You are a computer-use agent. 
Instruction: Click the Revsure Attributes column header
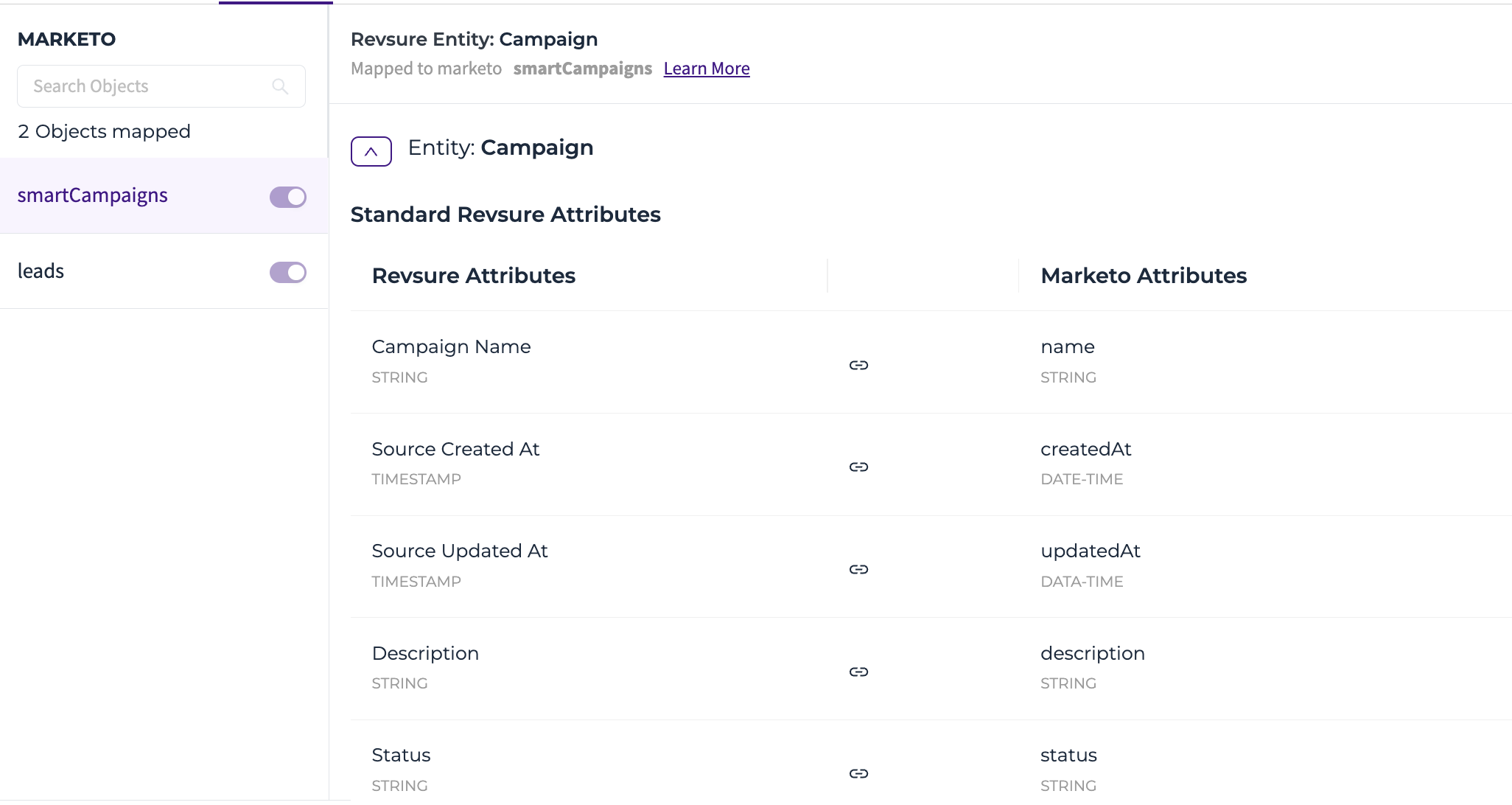click(474, 276)
